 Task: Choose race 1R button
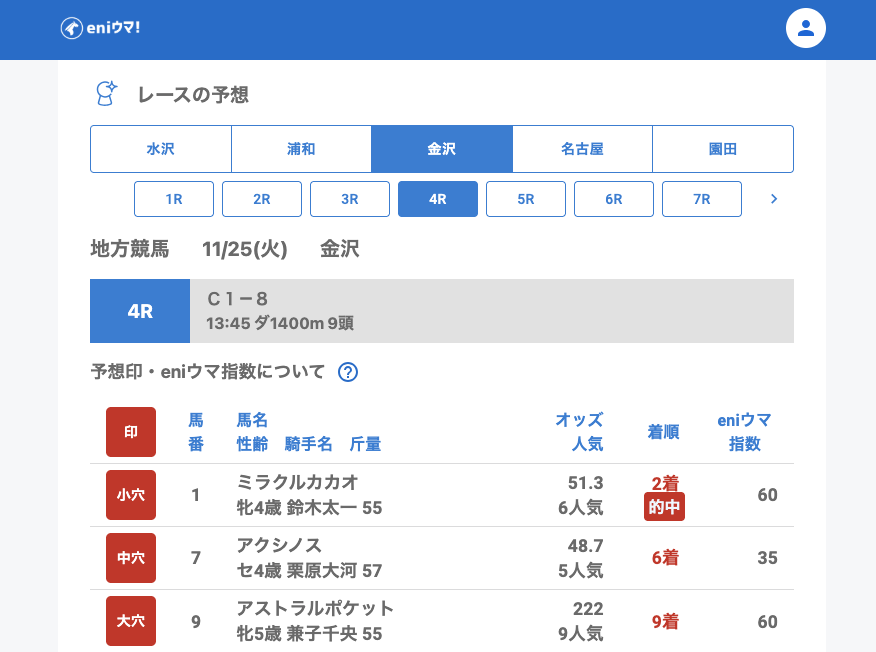(174, 199)
